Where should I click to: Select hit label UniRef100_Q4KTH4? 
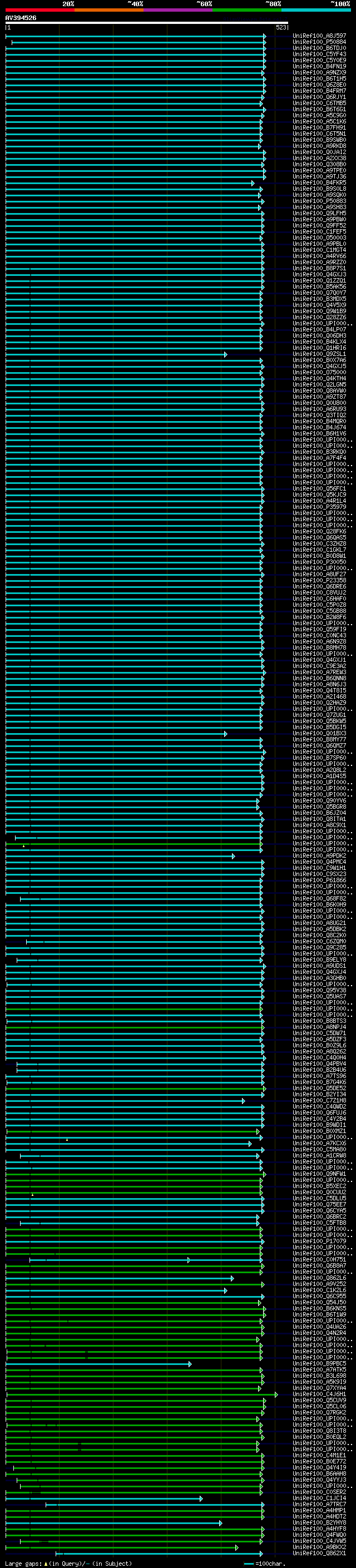tap(319, 379)
